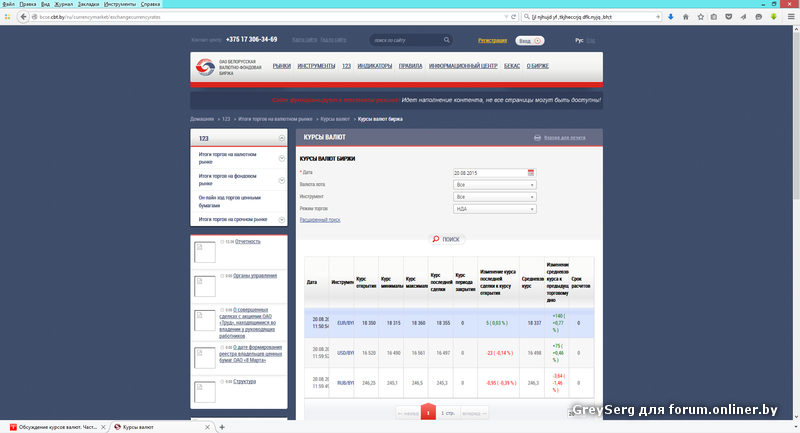This screenshot has height=433, width=800.
Task: Click the print version printer icon
Action: click(x=537, y=137)
